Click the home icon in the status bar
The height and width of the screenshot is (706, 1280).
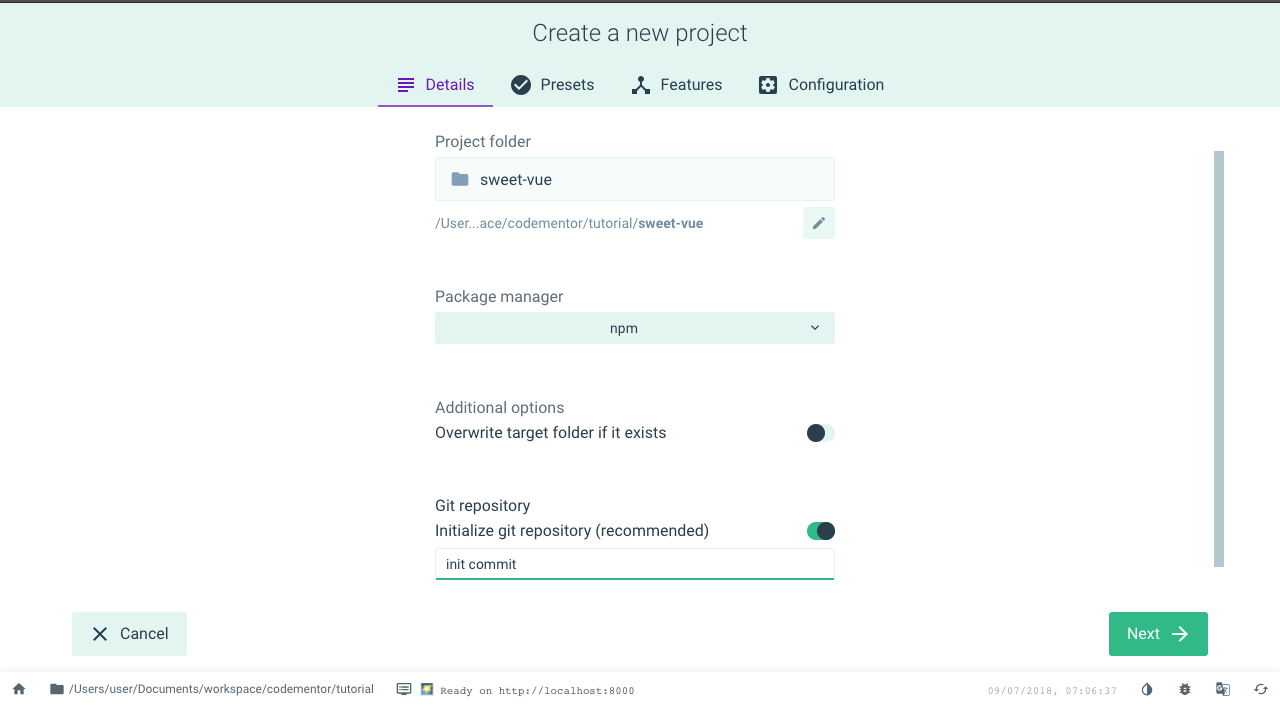coord(18,689)
